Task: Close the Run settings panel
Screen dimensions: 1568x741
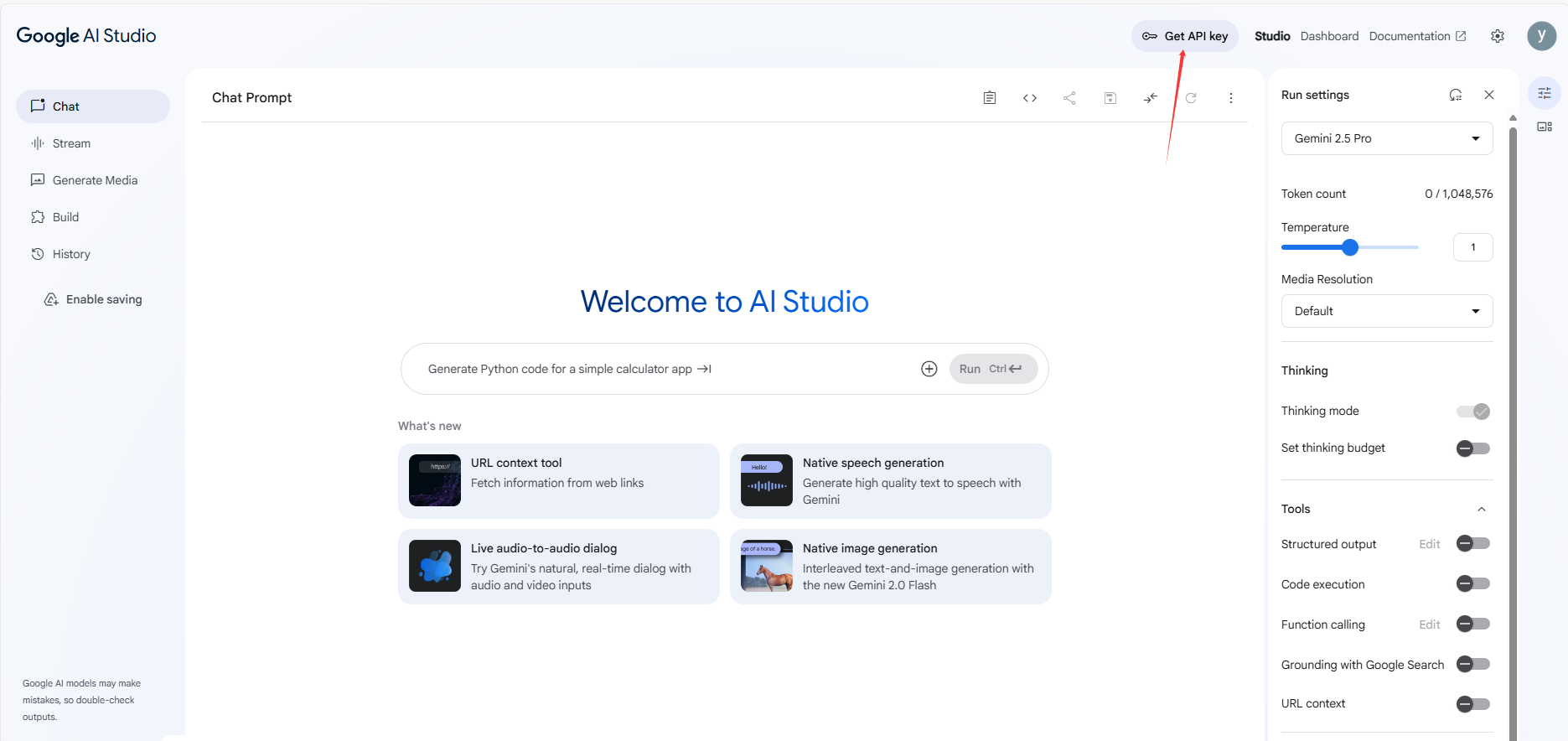Action: coord(1489,95)
